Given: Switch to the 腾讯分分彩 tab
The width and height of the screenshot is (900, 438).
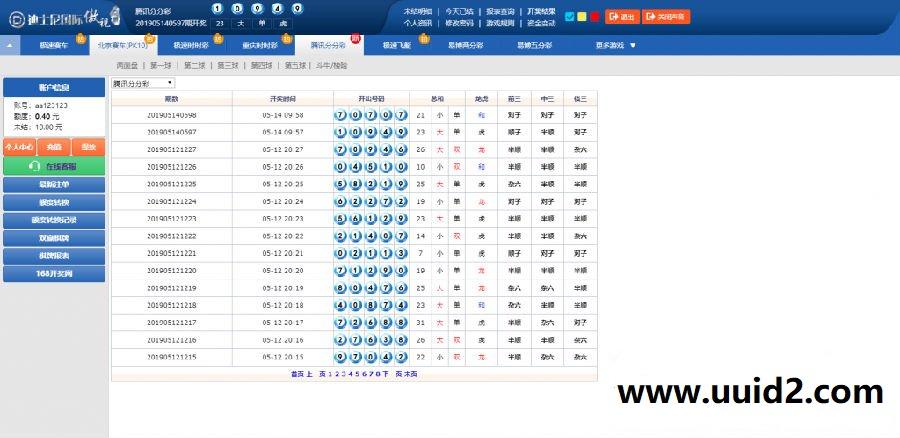Looking at the screenshot, I should (x=328, y=45).
